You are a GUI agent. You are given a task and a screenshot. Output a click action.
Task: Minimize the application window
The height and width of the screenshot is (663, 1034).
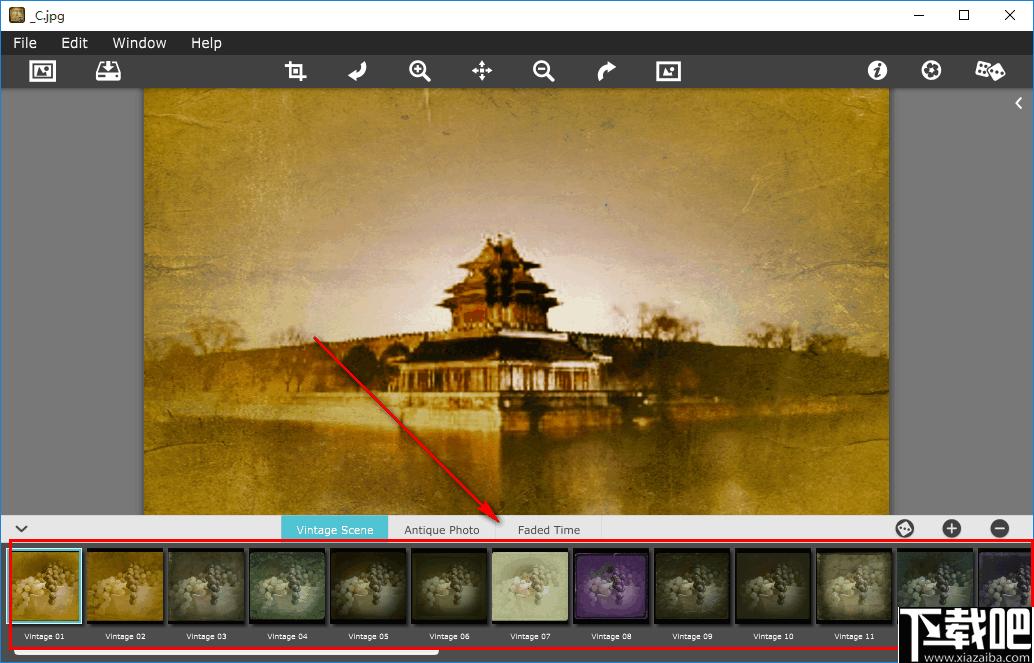pyautogui.click(x=918, y=15)
